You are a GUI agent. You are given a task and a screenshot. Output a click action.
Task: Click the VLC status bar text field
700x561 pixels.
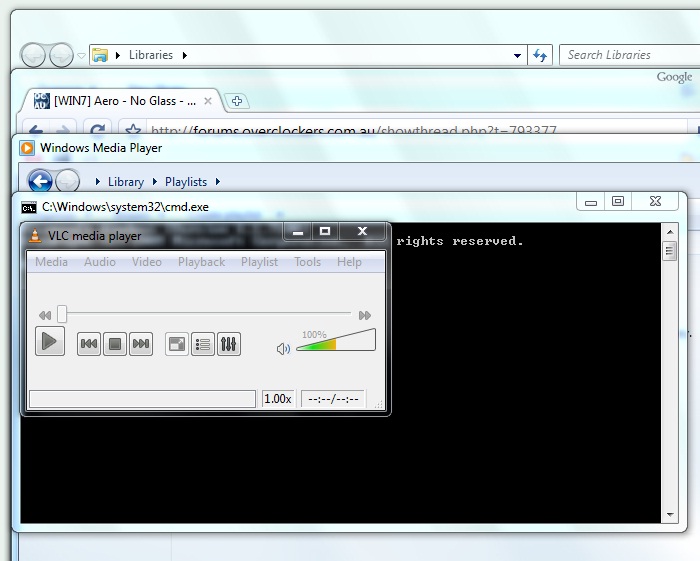coord(142,399)
